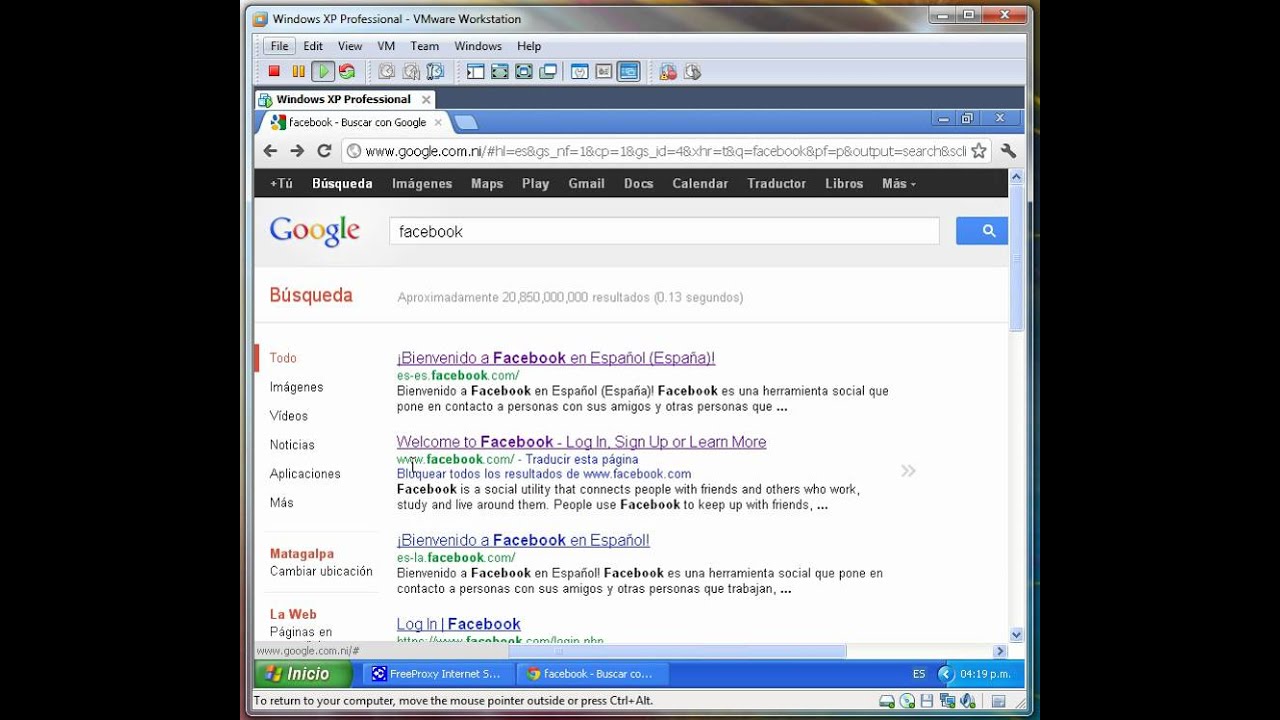This screenshot has height=720, width=1280.
Task: Bookmark page with star icon
Action: 979,151
